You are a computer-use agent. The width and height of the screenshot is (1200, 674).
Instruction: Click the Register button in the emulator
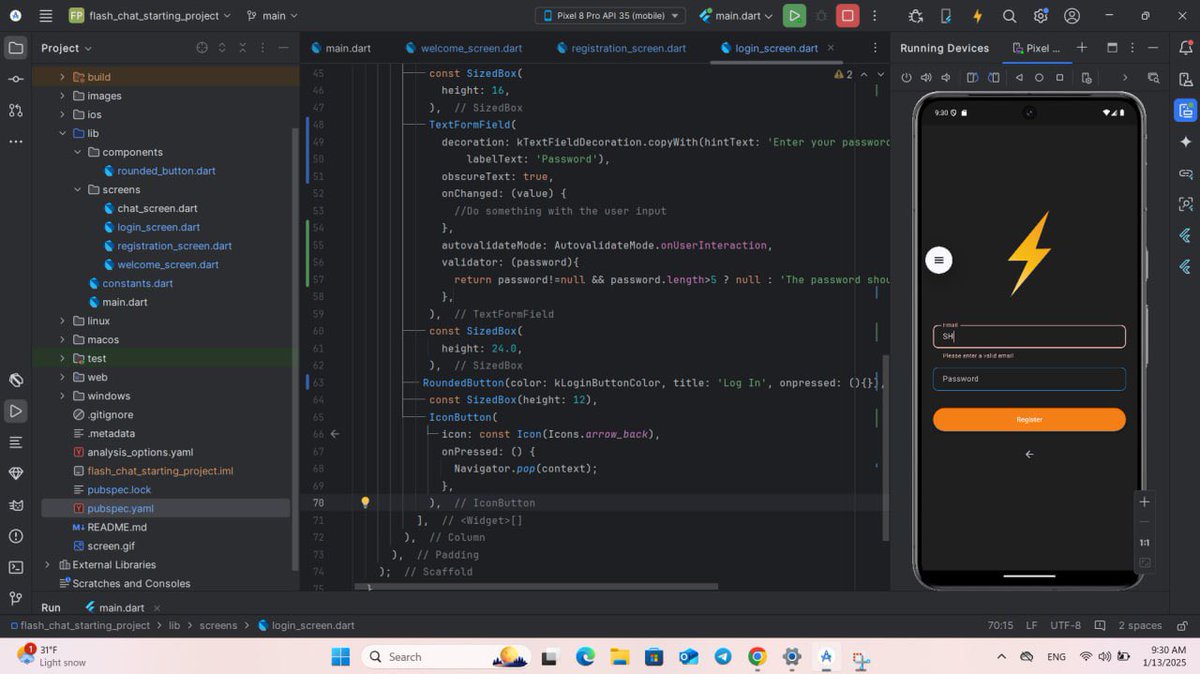click(x=1029, y=420)
